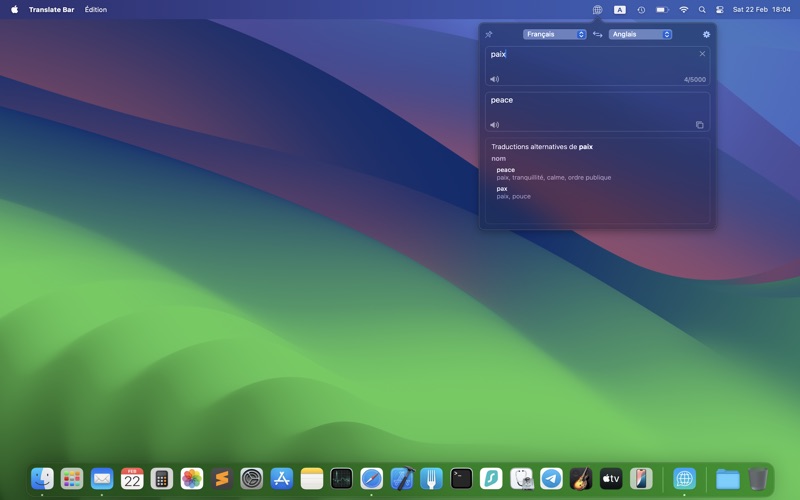Clear the source text 'paix'

(x=702, y=54)
